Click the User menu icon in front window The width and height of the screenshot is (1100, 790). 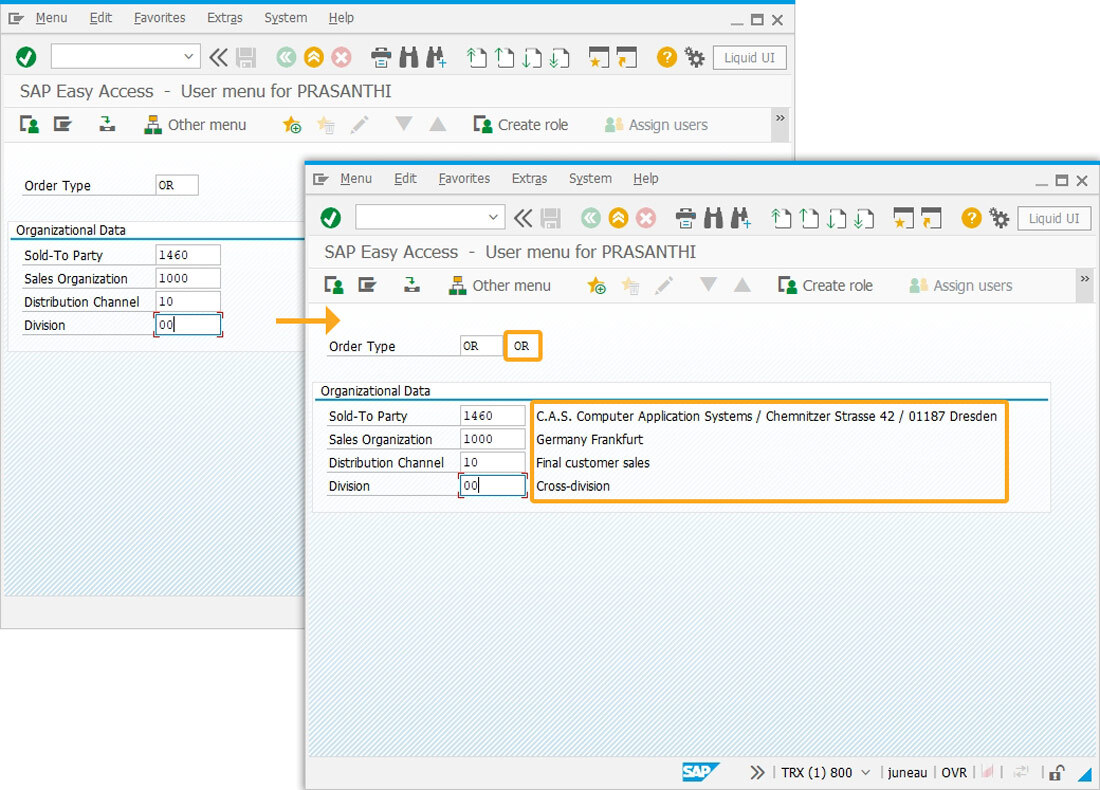pos(334,286)
